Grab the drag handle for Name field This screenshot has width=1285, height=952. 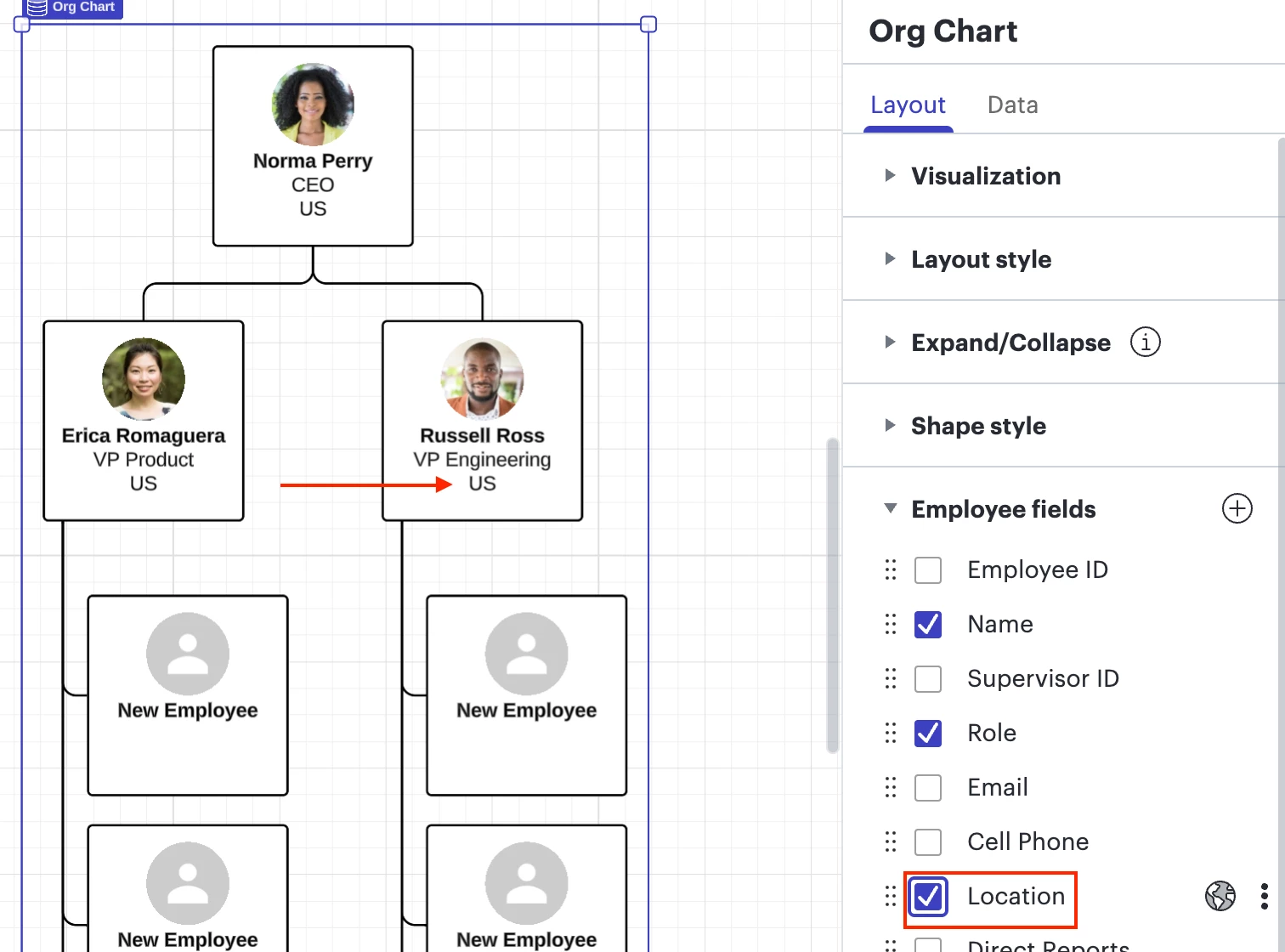coord(890,624)
